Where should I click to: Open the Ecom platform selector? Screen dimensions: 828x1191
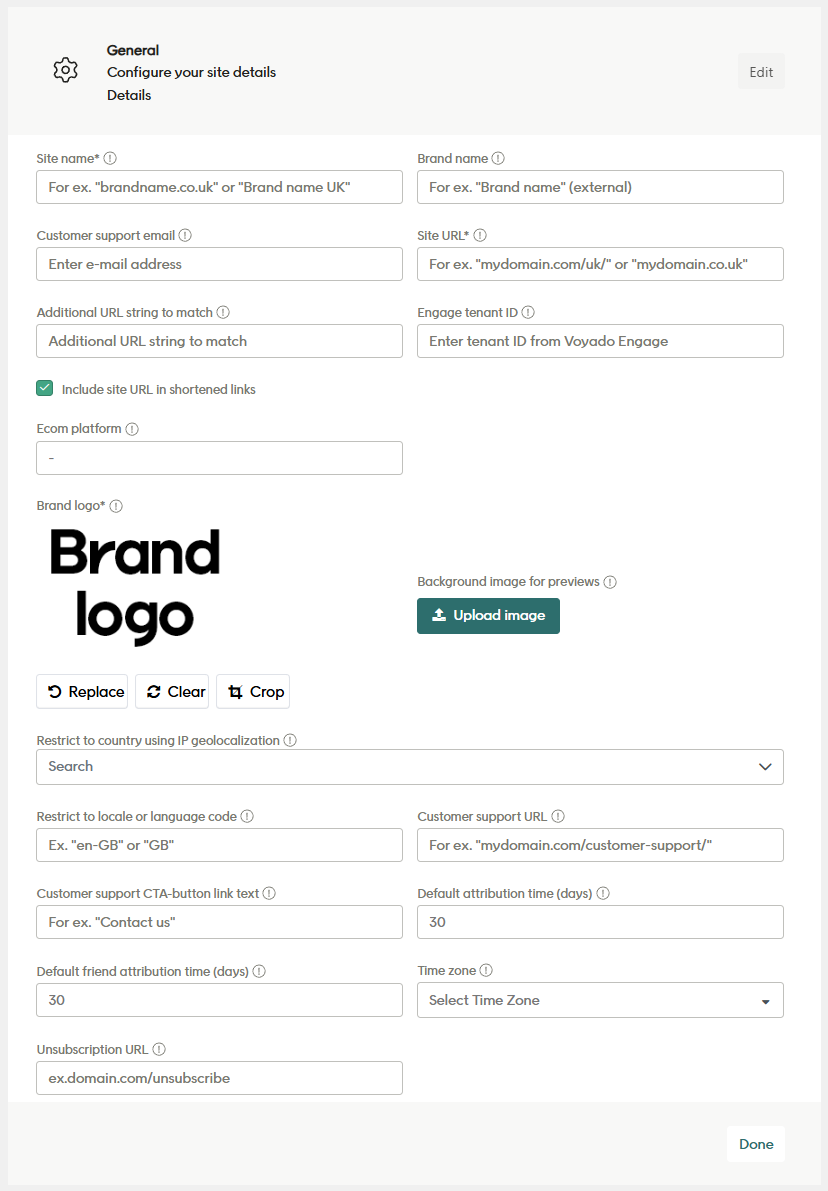point(219,458)
